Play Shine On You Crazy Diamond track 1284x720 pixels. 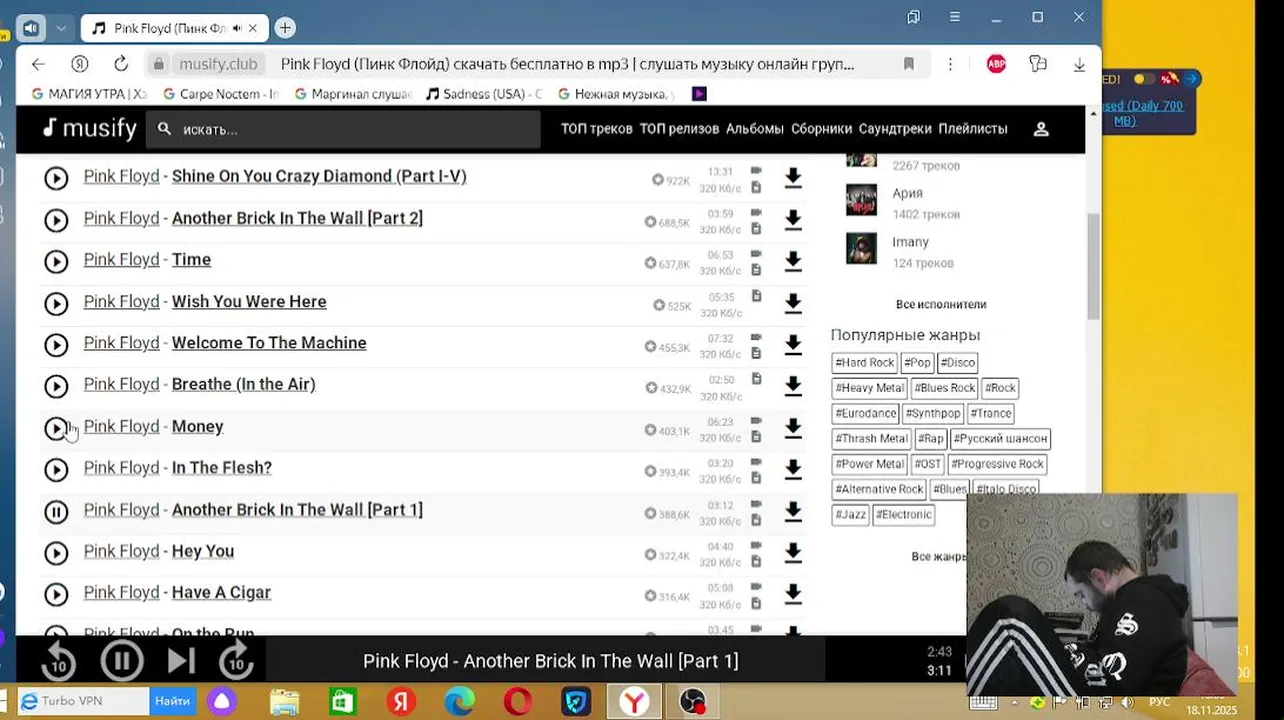point(56,178)
